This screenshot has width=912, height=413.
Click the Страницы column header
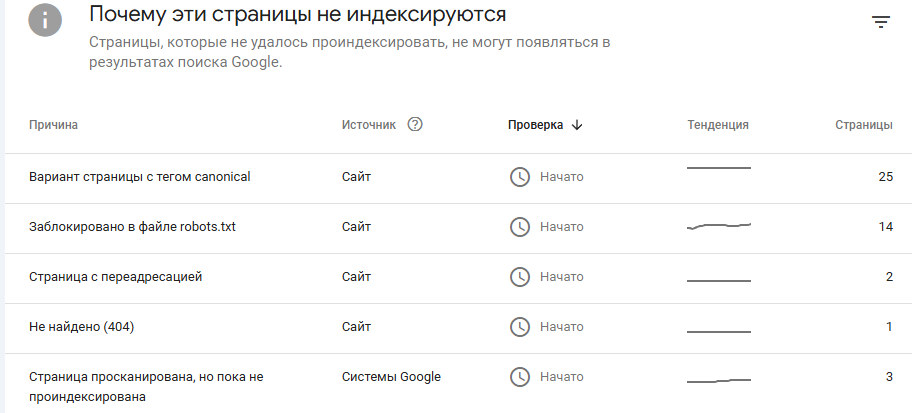point(864,125)
